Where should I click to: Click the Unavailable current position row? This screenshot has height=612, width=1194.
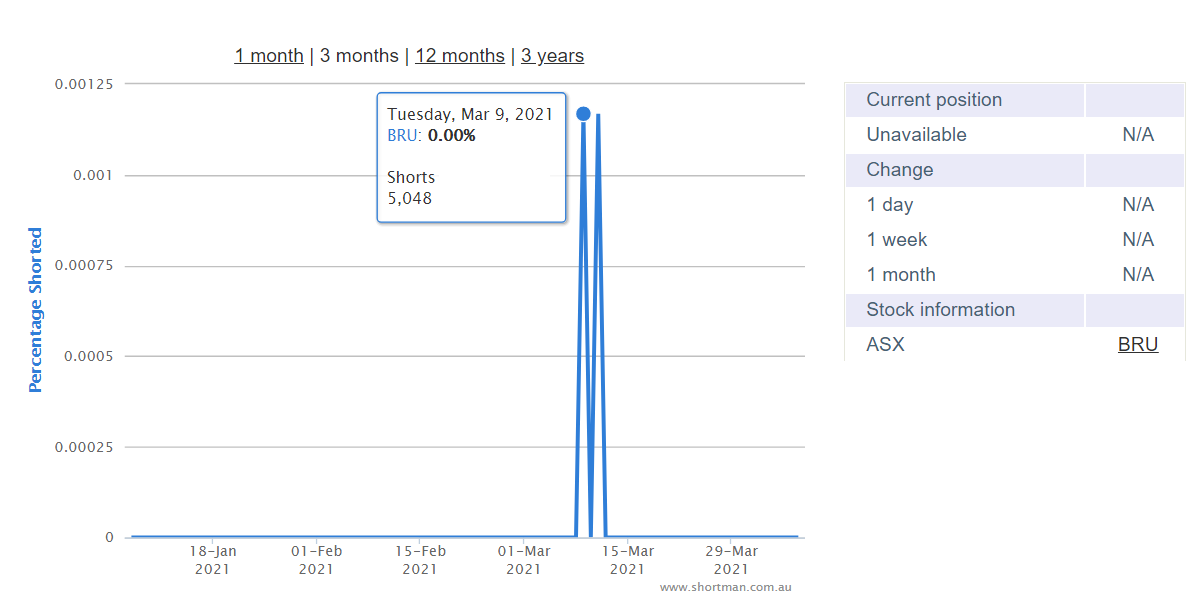pyautogui.click(x=1014, y=135)
